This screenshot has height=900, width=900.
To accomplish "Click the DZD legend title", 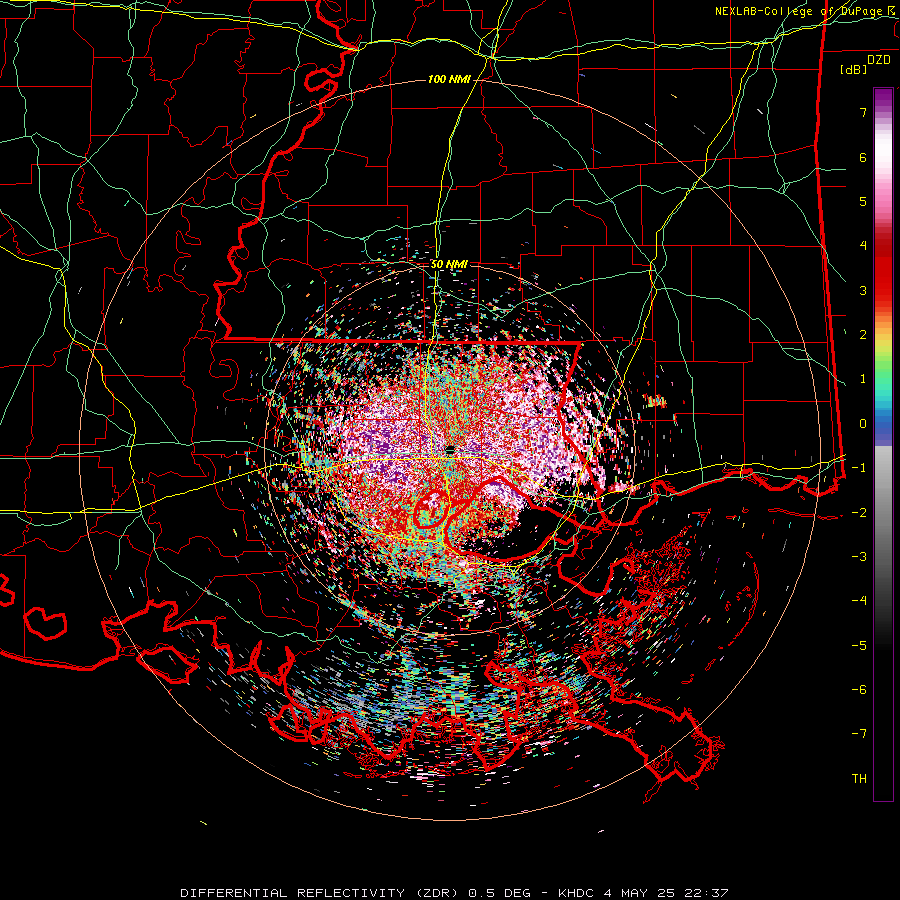I will pos(879,60).
